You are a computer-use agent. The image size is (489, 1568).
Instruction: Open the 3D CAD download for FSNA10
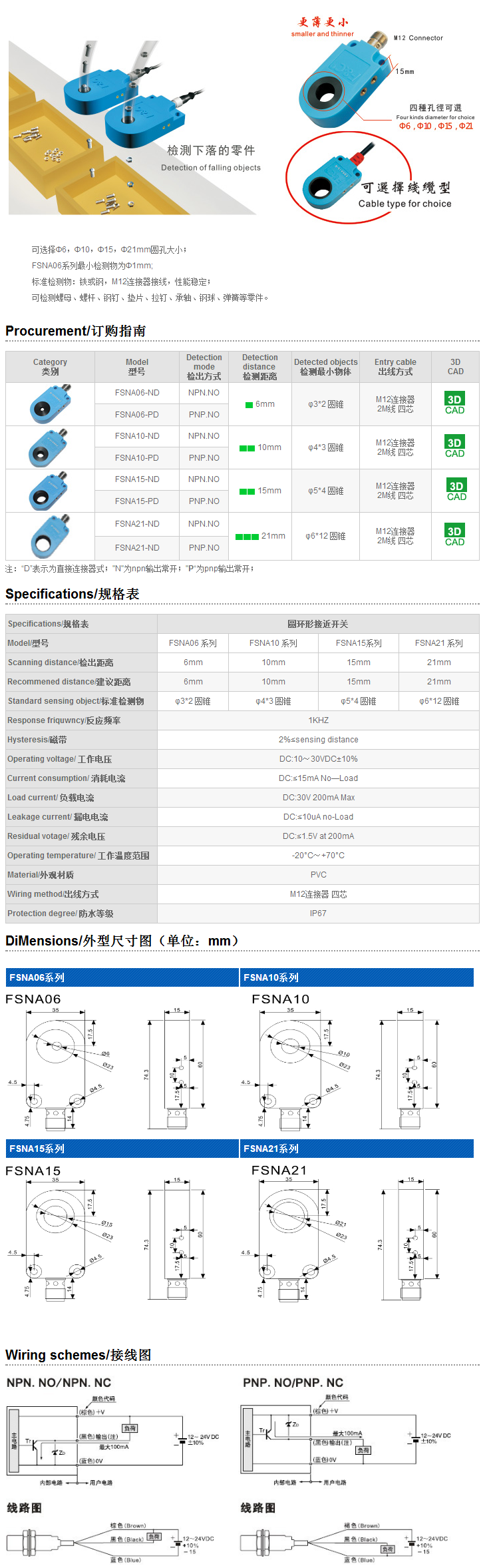point(454,447)
